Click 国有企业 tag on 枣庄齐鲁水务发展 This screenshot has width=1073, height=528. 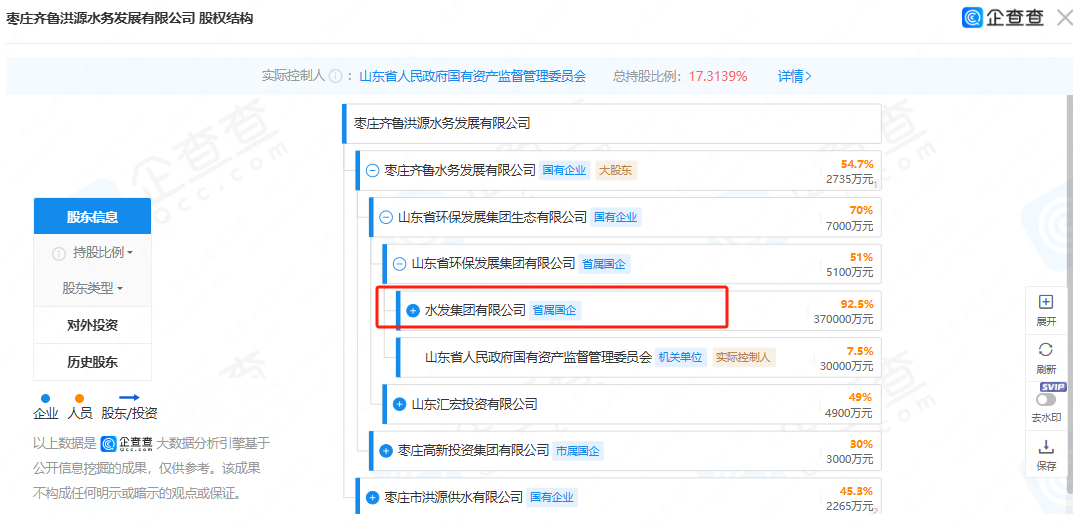[565, 170]
